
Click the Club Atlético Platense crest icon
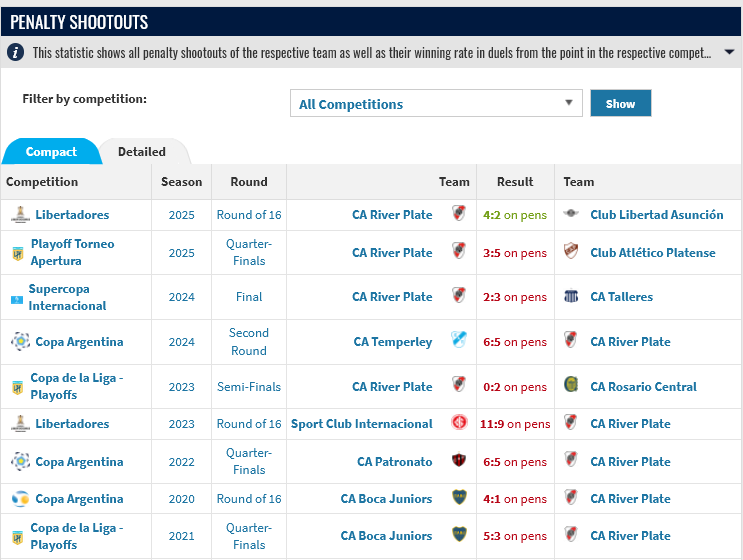[x=571, y=251]
